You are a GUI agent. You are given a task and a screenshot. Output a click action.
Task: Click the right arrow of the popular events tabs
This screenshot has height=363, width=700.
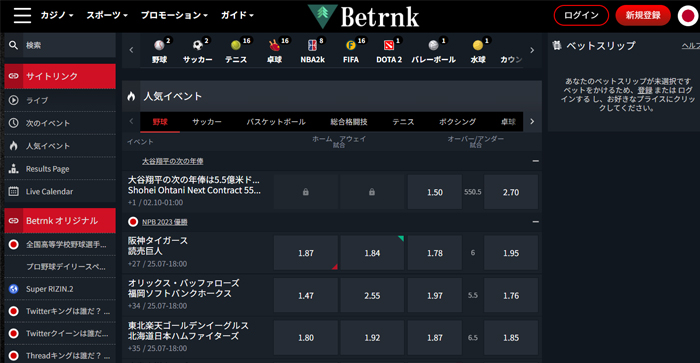click(532, 121)
